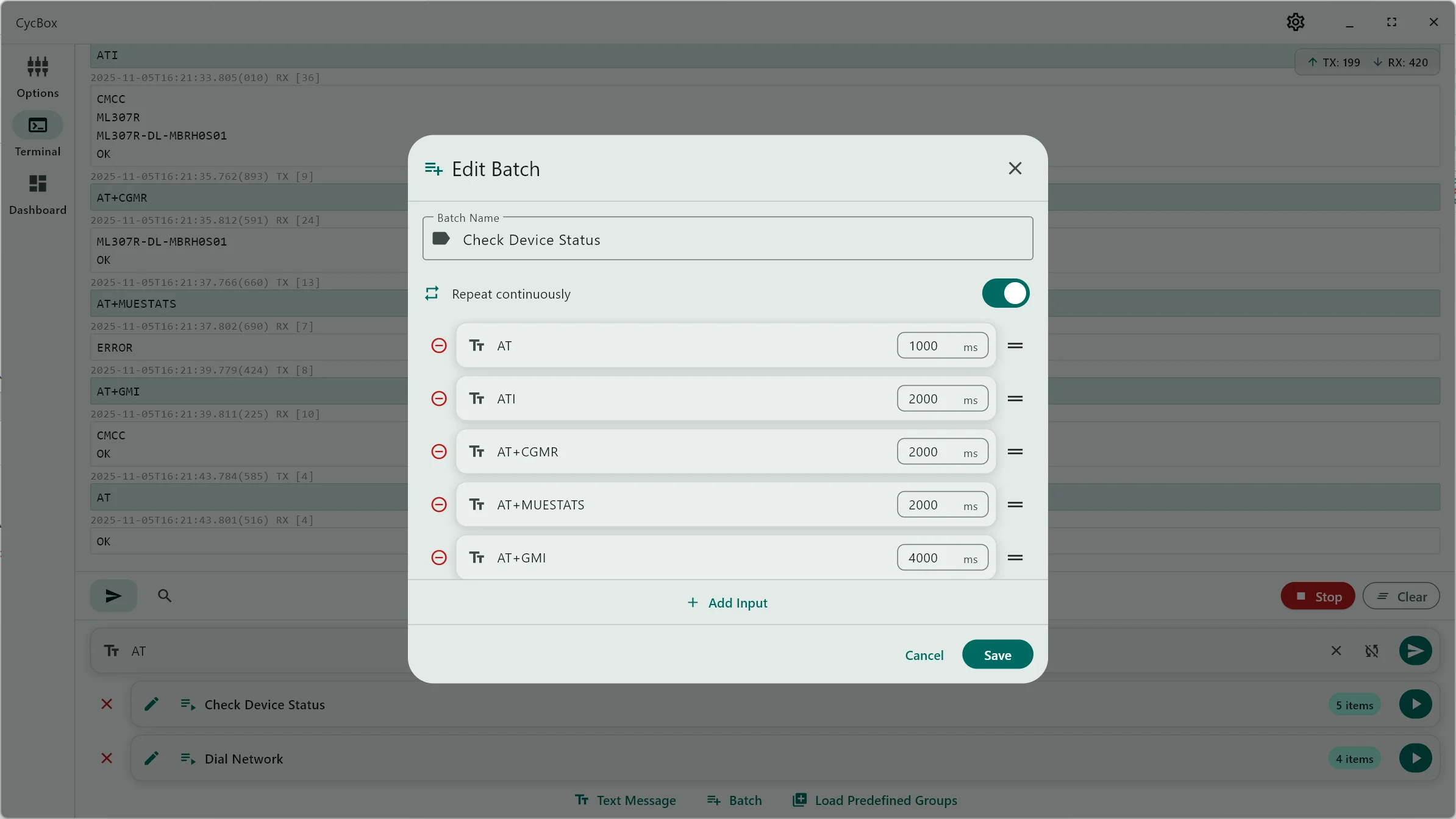Run the Dial Network batch
Viewport: 1456px width, 819px height.
1415,759
